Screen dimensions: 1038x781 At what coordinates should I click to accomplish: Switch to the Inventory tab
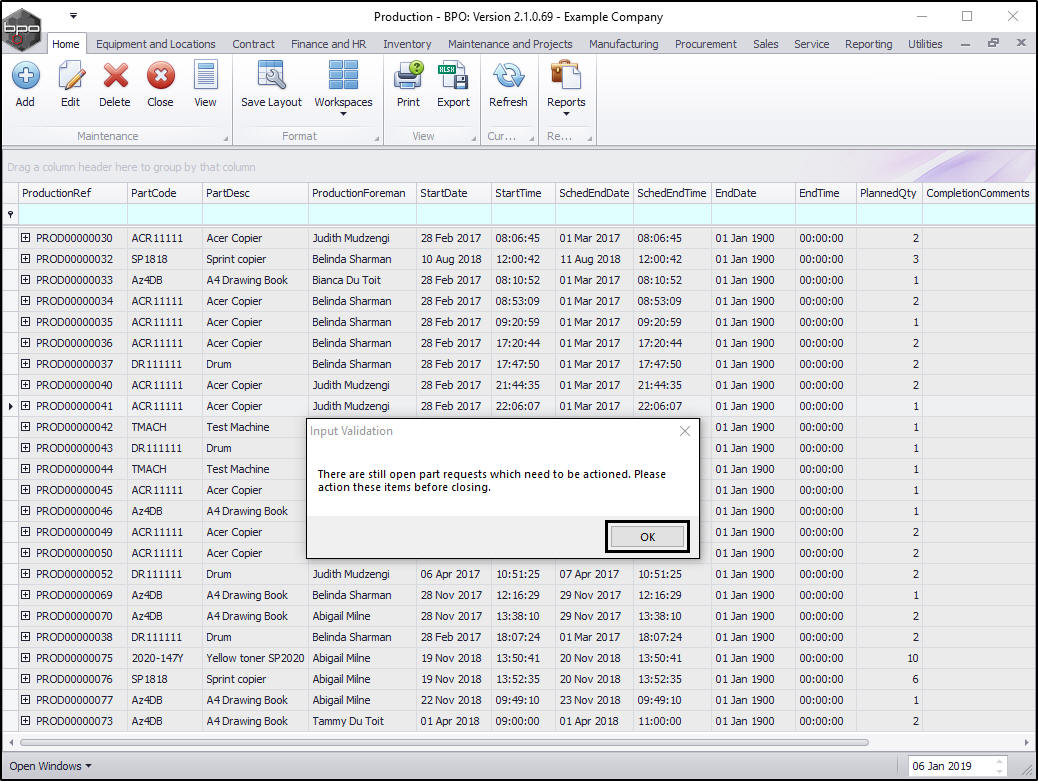point(407,44)
